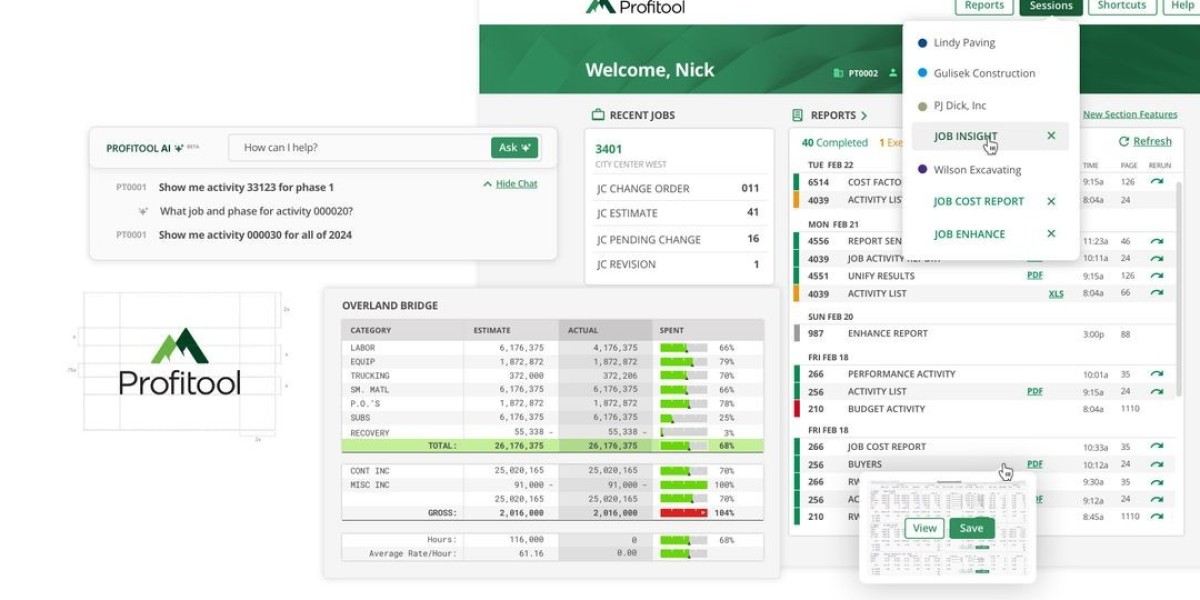Click the report preview thumbnail
This screenshot has height=600, width=1200.
pos(948,528)
